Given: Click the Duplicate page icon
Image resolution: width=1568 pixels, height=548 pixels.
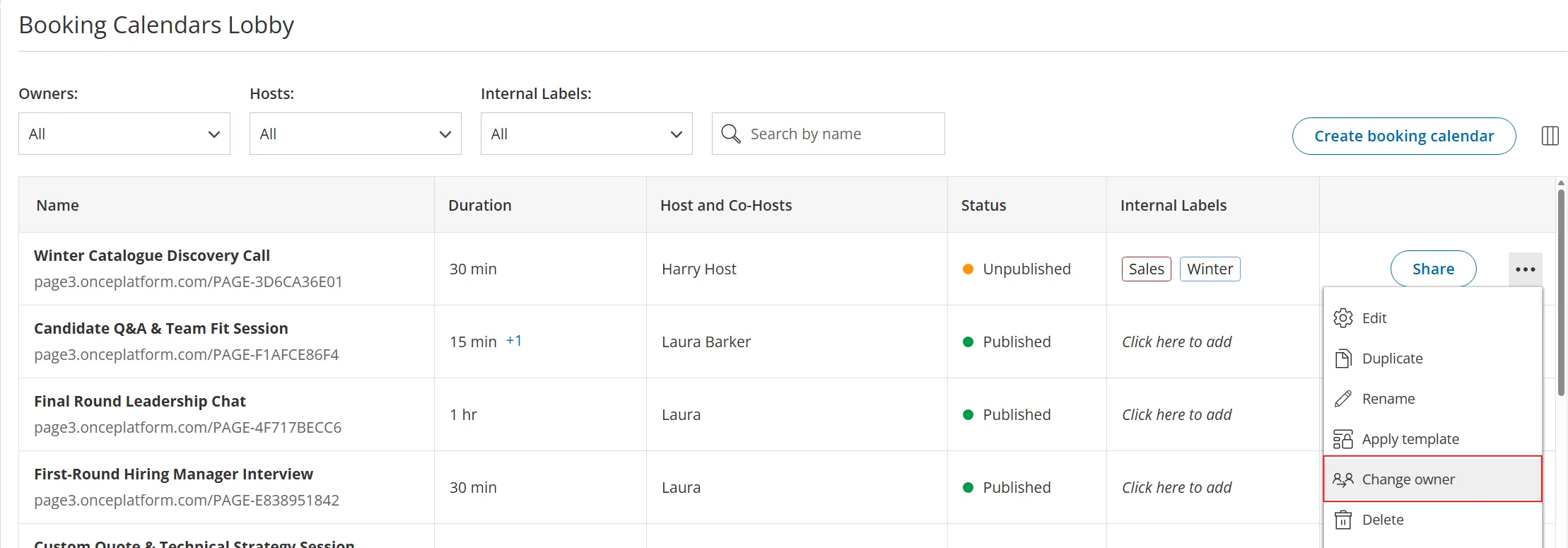Looking at the screenshot, I should (x=1342, y=358).
